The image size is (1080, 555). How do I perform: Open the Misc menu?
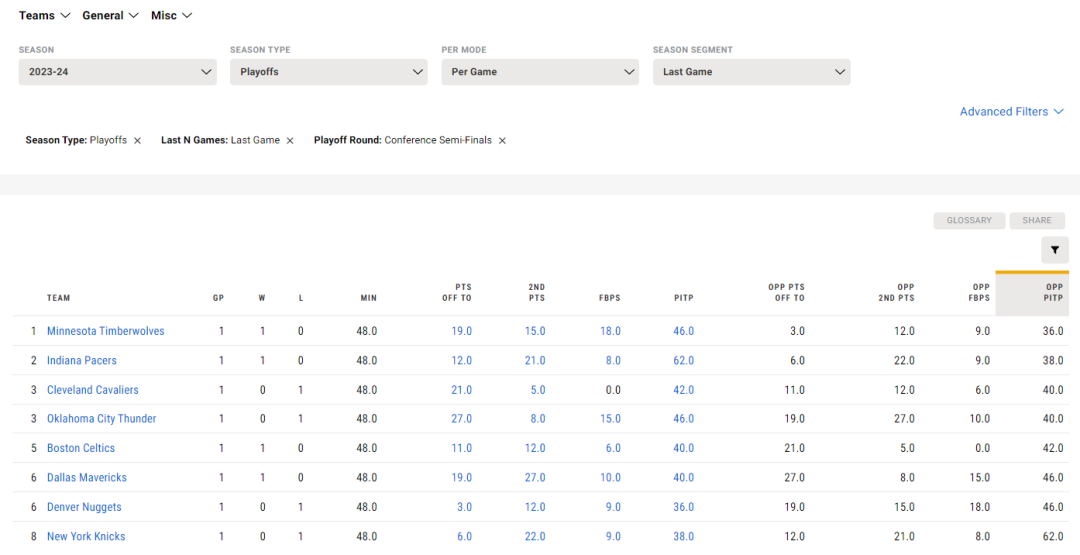tap(172, 15)
